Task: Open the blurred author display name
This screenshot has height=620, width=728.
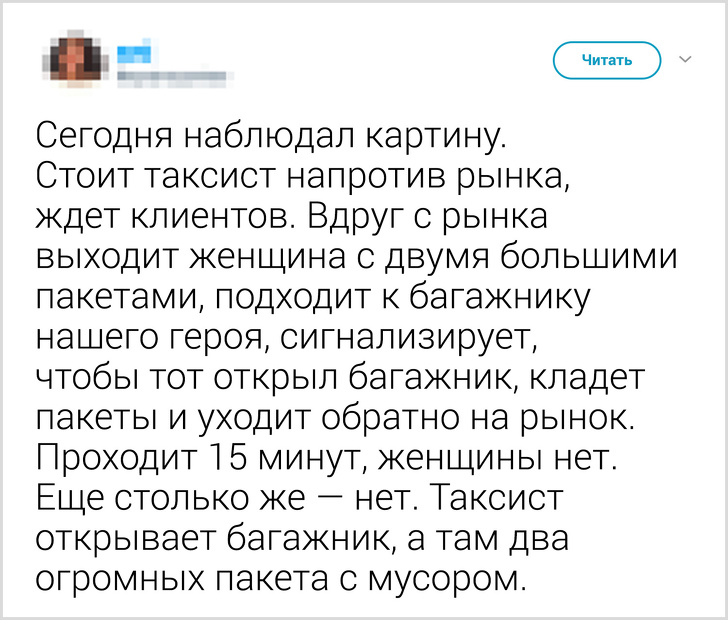Action: click(x=135, y=48)
